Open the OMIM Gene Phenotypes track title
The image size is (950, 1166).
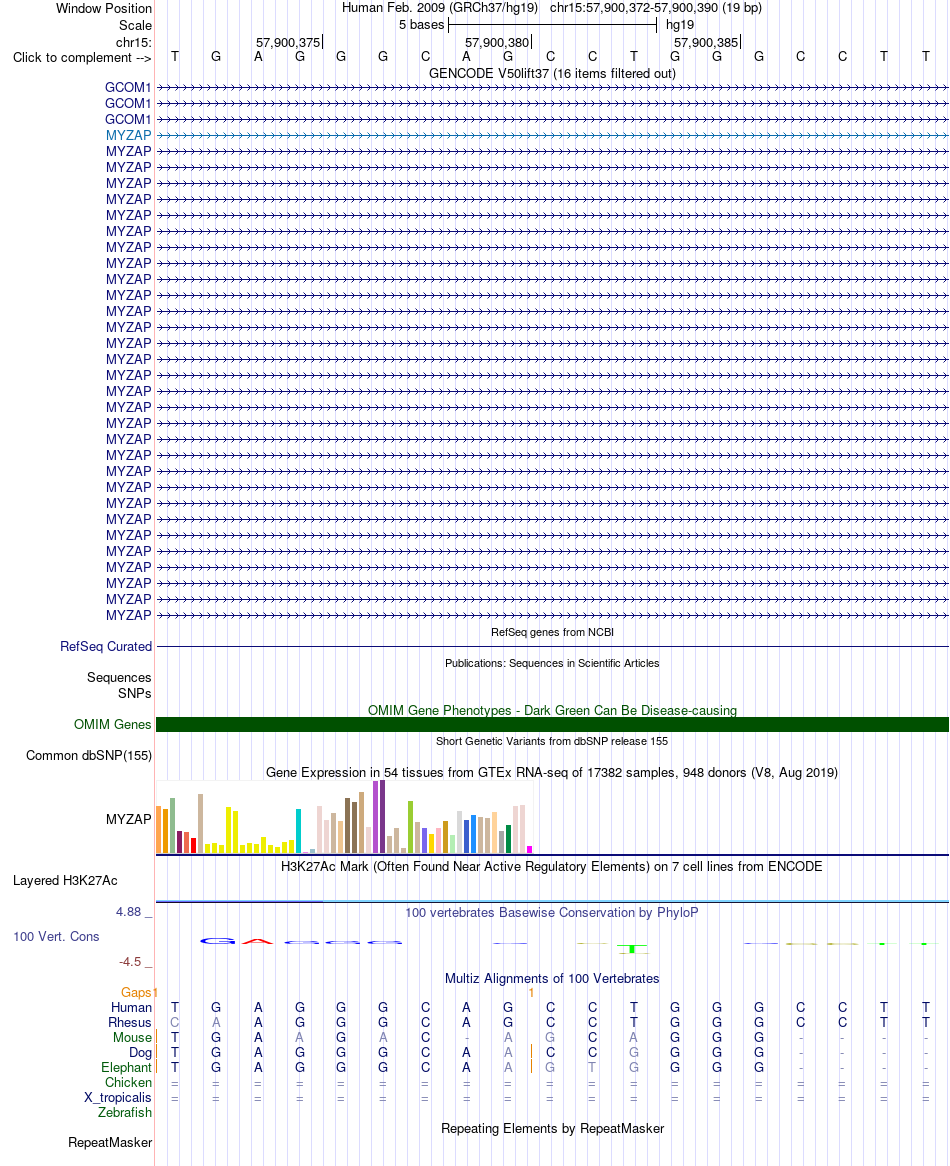coord(552,710)
